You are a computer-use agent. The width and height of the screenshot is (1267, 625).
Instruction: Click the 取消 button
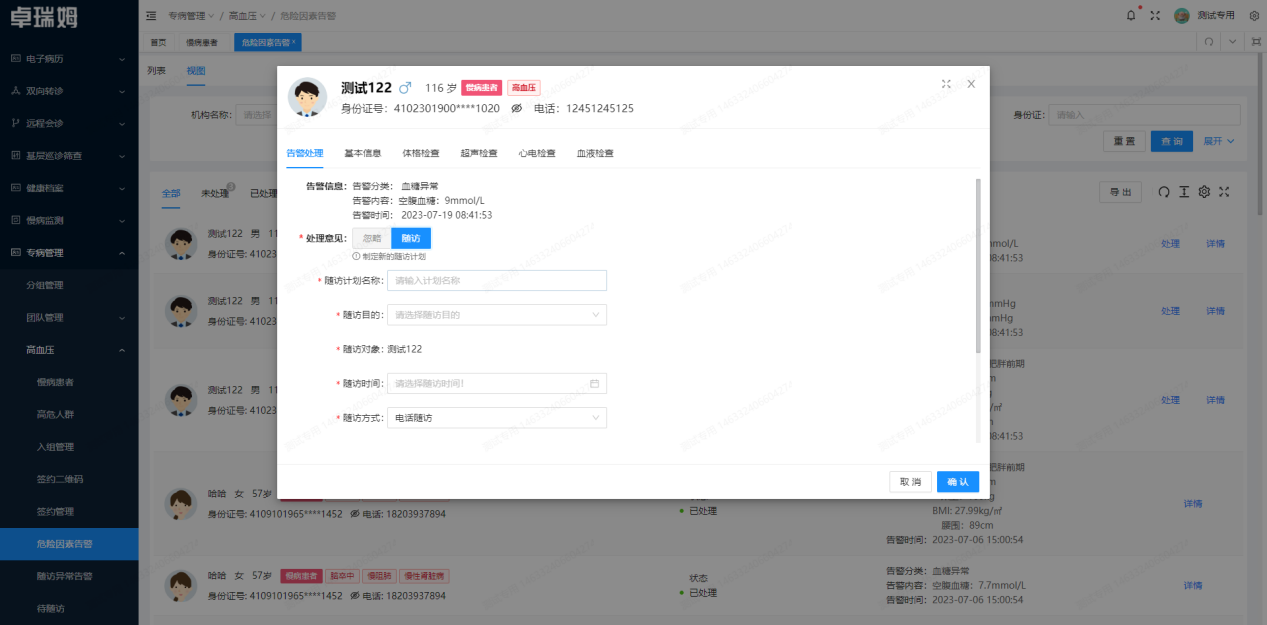pyautogui.click(x=910, y=482)
